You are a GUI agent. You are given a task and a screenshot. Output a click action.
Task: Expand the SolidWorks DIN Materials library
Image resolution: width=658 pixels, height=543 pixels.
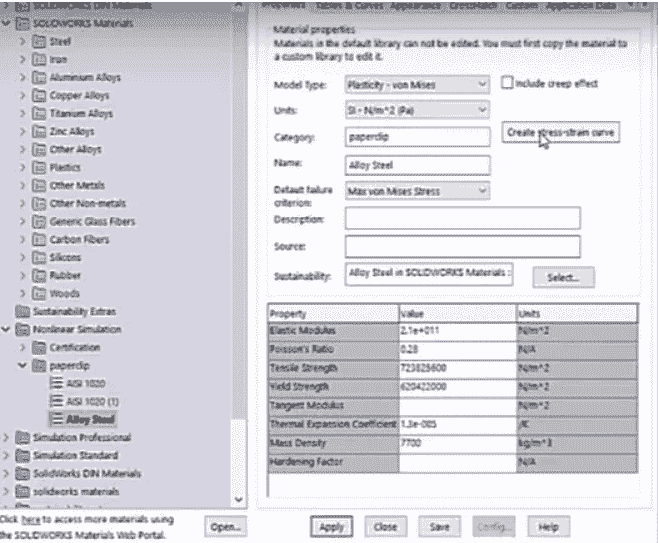point(6,473)
